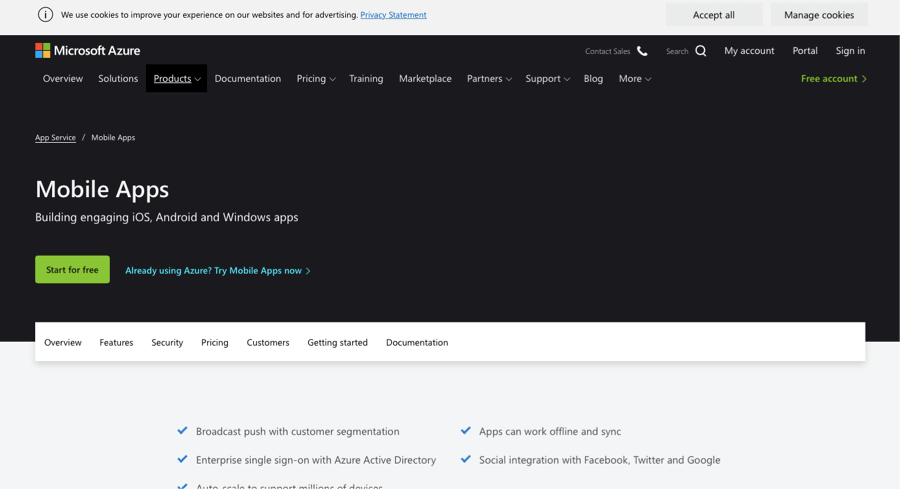Click checkmark beside Broadcast push with customer segmentation

tap(183, 430)
